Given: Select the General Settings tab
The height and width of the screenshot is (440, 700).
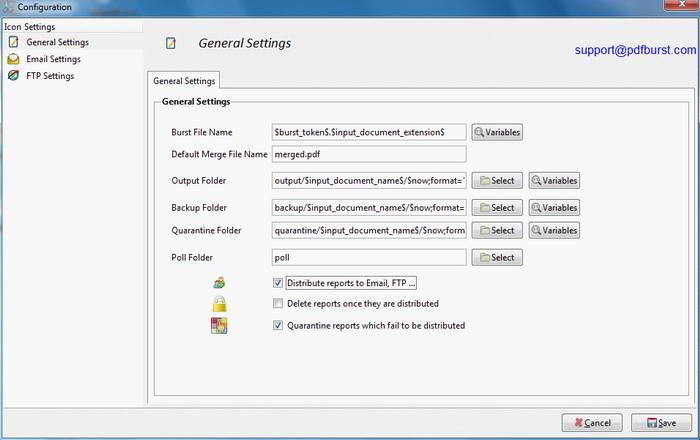Looking at the screenshot, I should coord(183,81).
